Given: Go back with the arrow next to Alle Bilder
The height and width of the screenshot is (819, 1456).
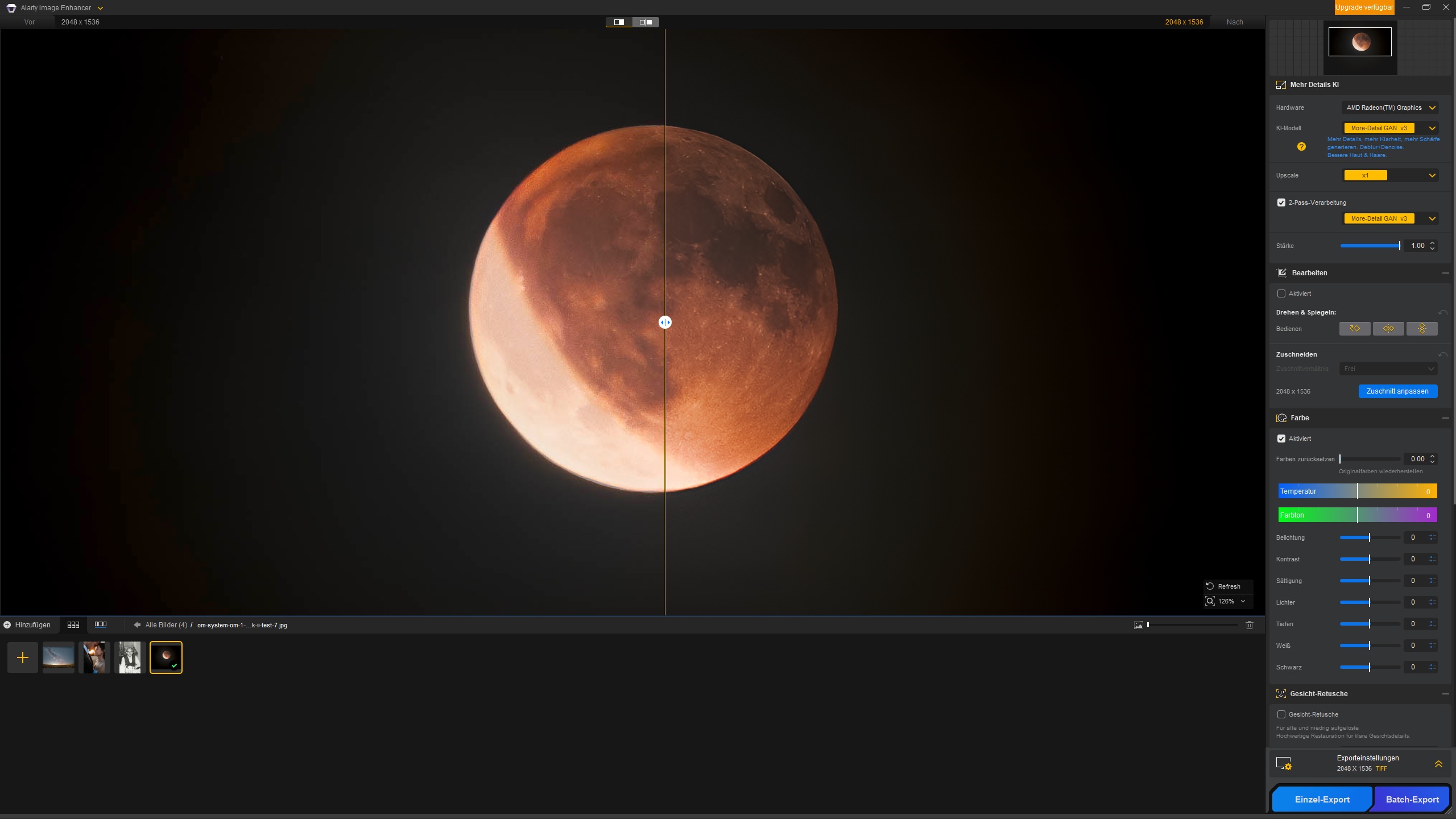Looking at the screenshot, I should pyautogui.click(x=137, y=624).
